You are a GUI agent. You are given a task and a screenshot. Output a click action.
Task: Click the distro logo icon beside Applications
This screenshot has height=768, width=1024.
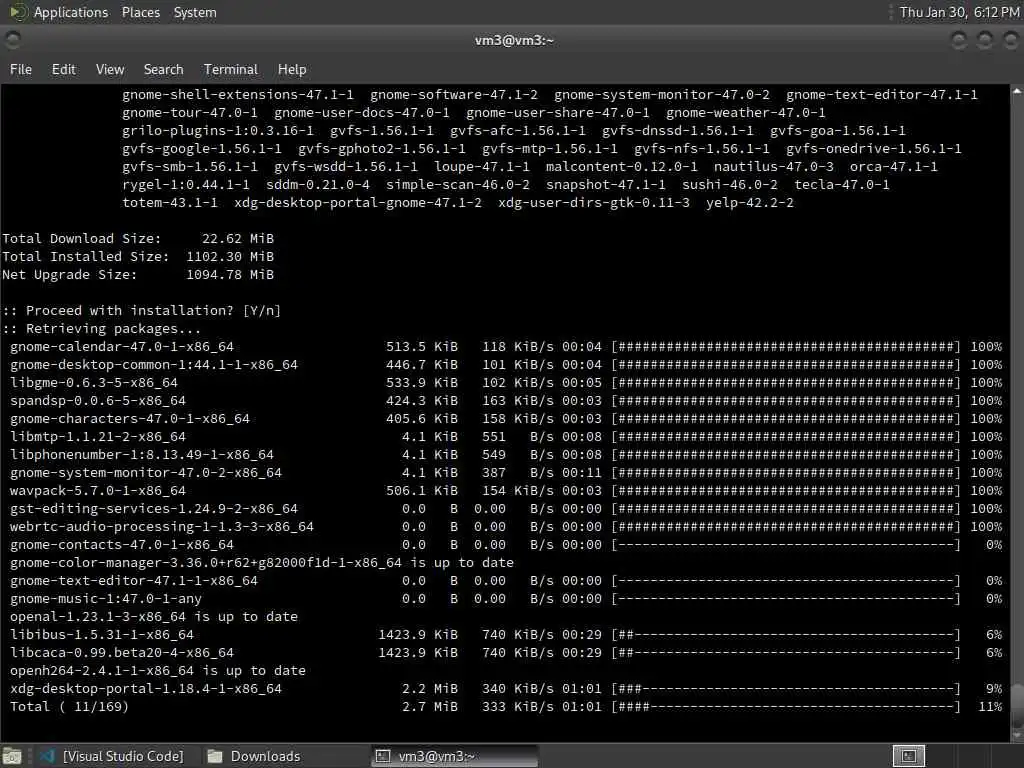point(17,12)
